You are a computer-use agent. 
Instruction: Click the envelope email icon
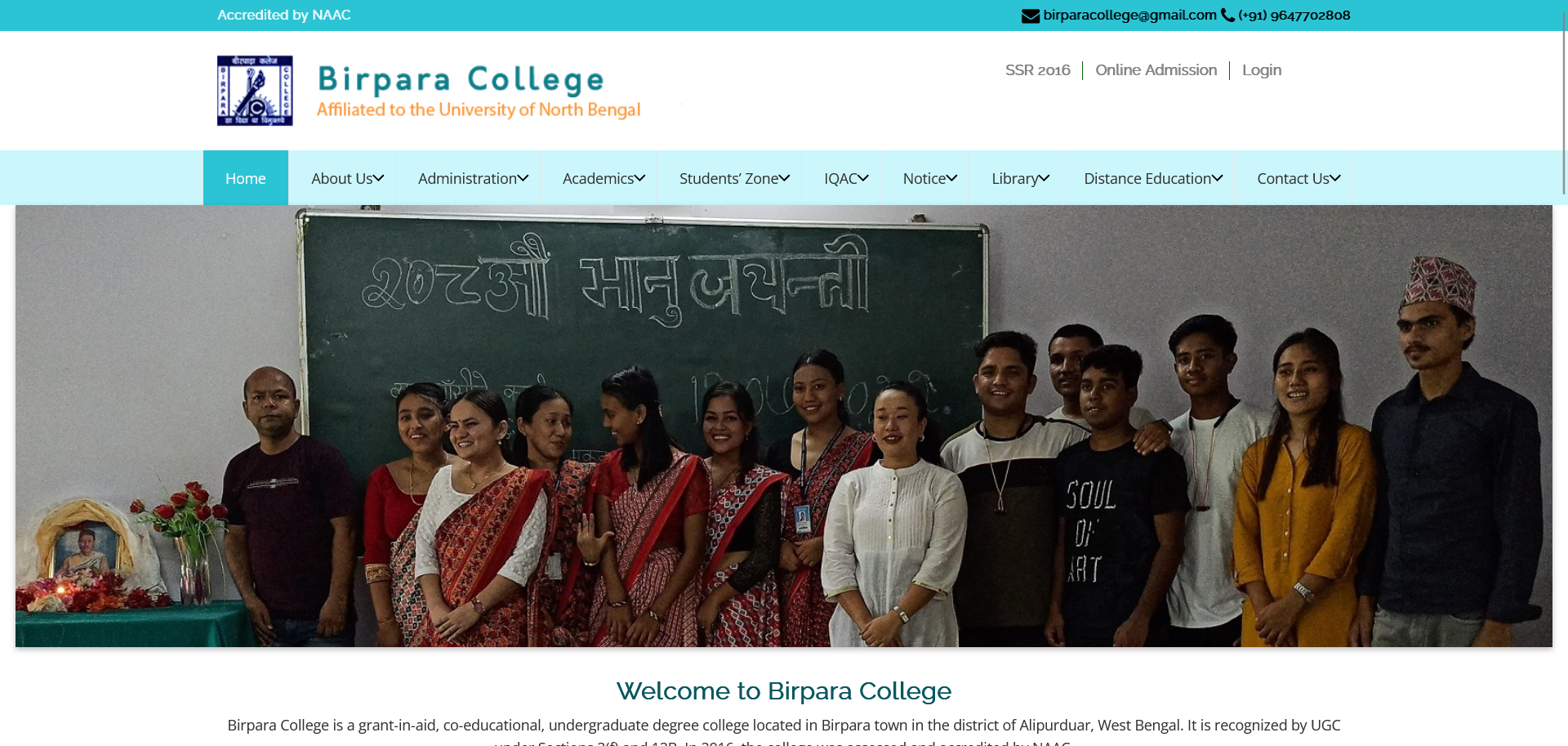pos(1031,16)
